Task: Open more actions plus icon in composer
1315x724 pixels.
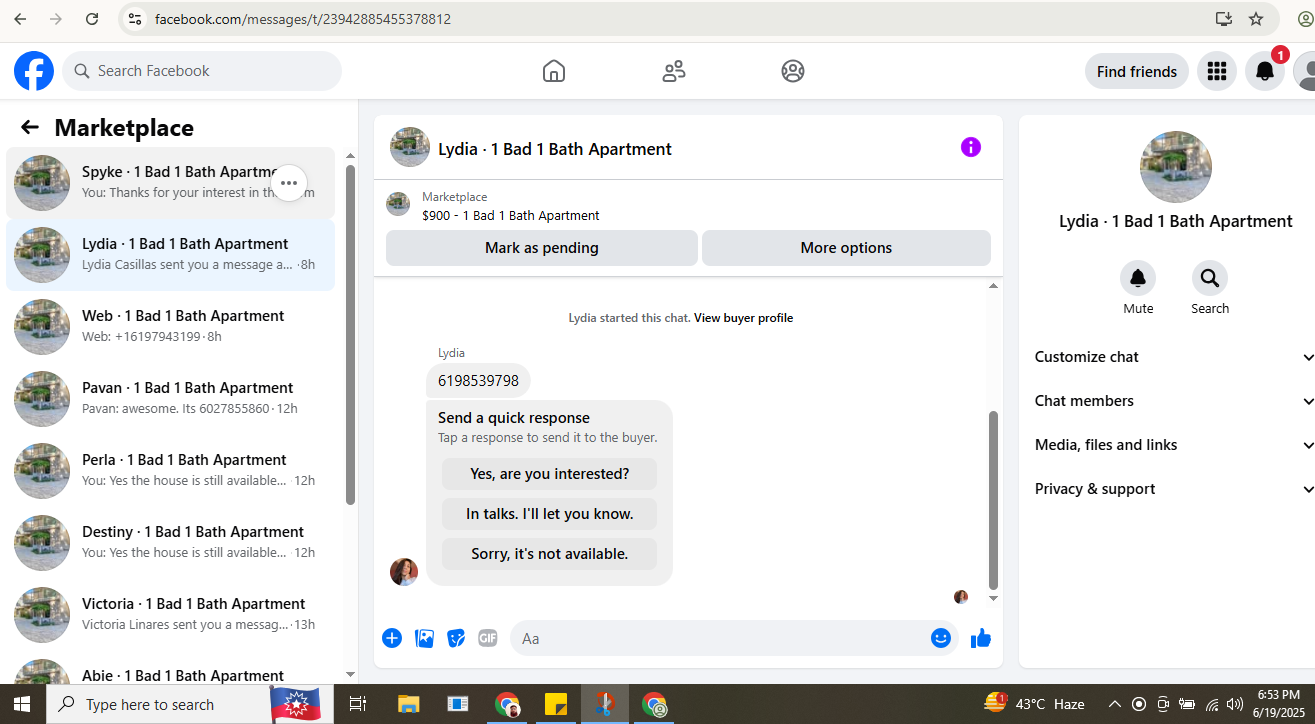Action: 392,638
